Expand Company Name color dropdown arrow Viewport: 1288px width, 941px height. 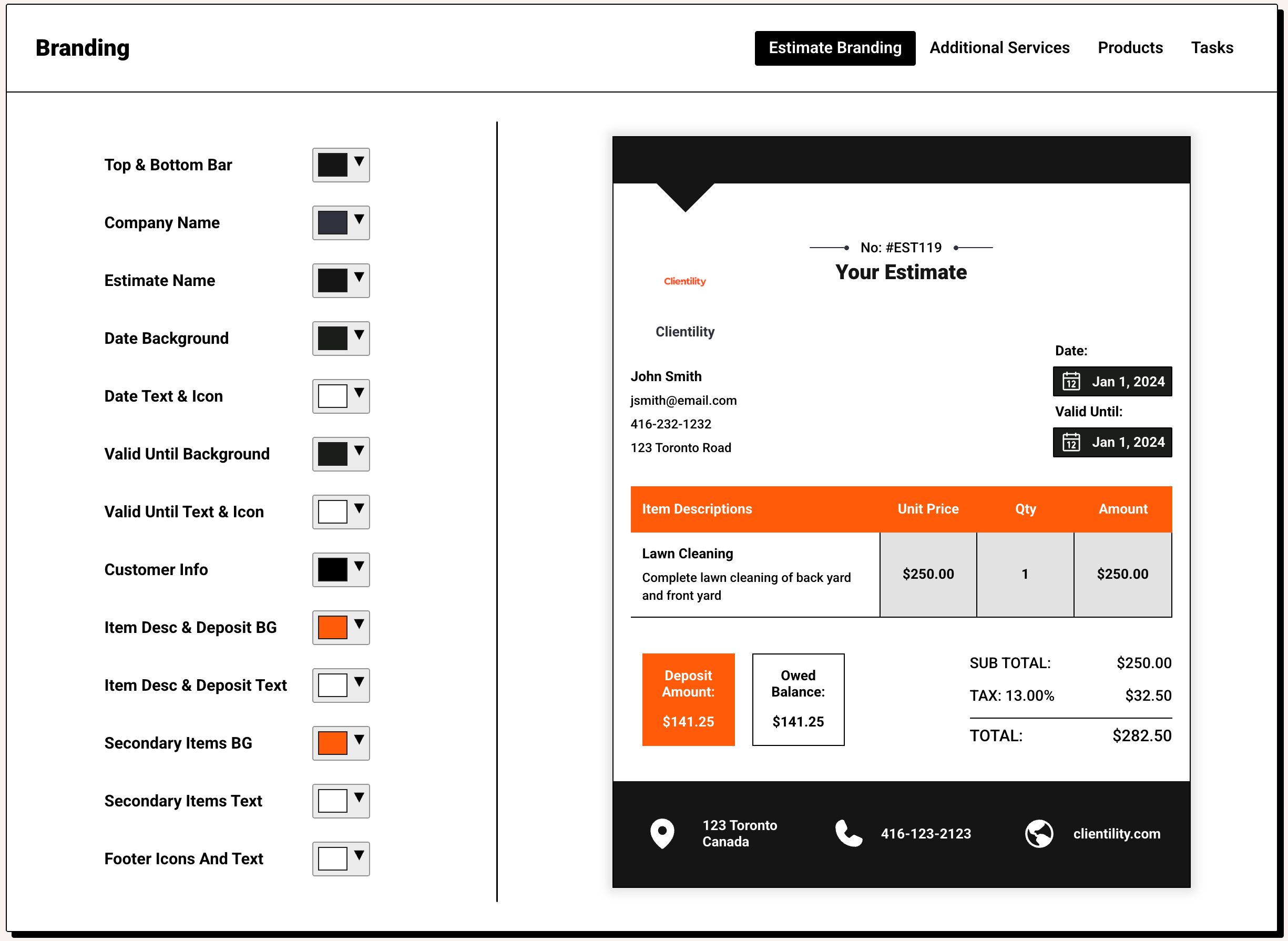click(x=359, y=219)
